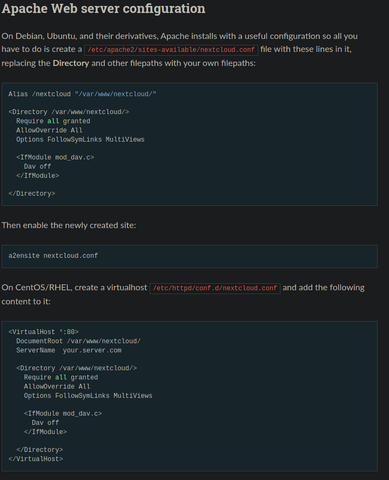The width and height of the screenshot is (389, 480).
Task: Click '<Directory /var/www/nextcloud/>' in the VirtualHost block
Action: click(x=76, y=368)
